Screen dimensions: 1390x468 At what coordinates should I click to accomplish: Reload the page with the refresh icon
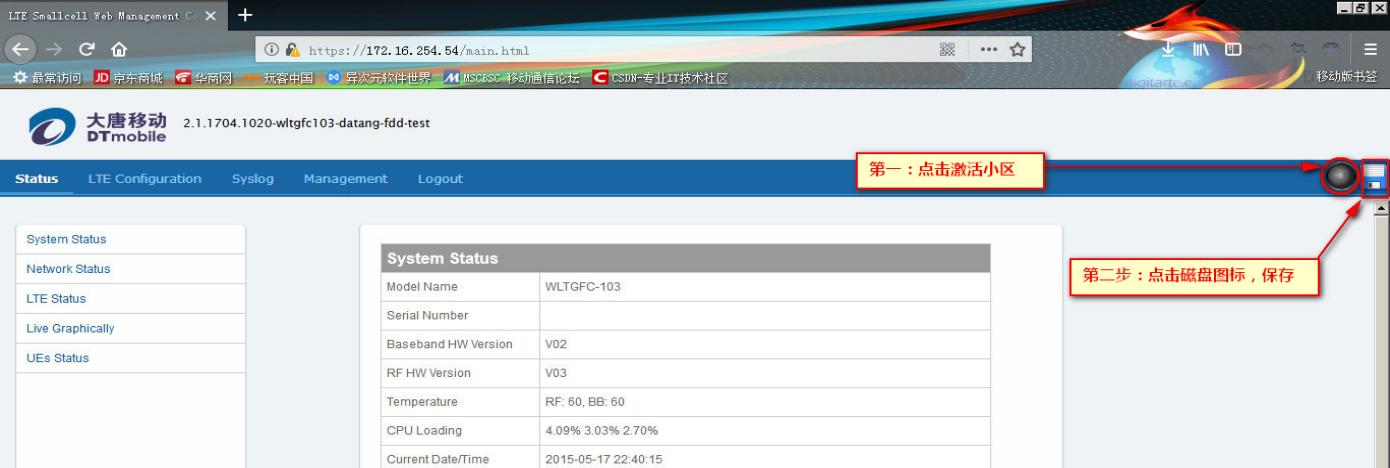pyautogui.click(x=90, y=50)
